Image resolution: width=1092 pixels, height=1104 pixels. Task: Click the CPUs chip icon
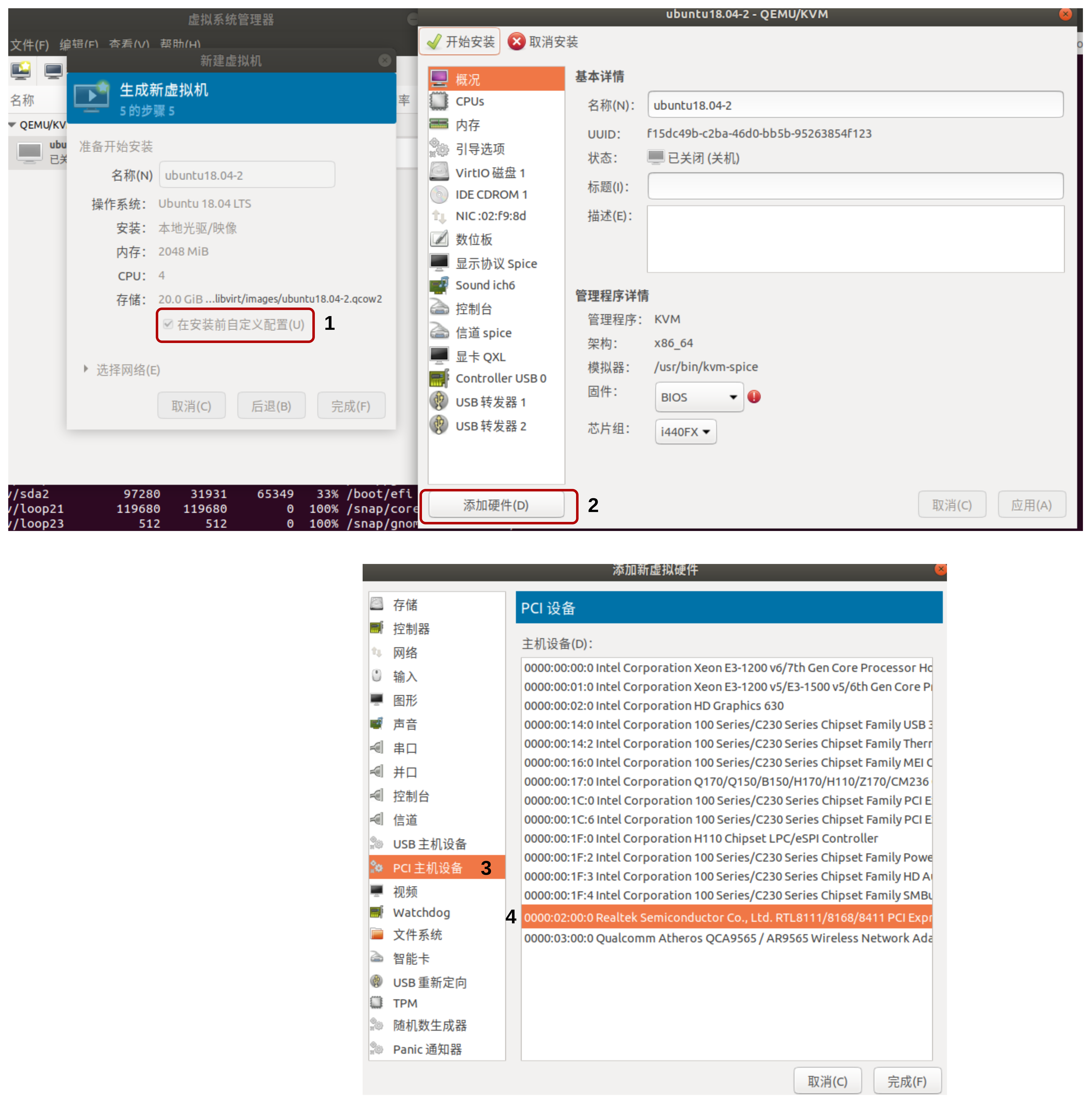[x=439, y=101]
